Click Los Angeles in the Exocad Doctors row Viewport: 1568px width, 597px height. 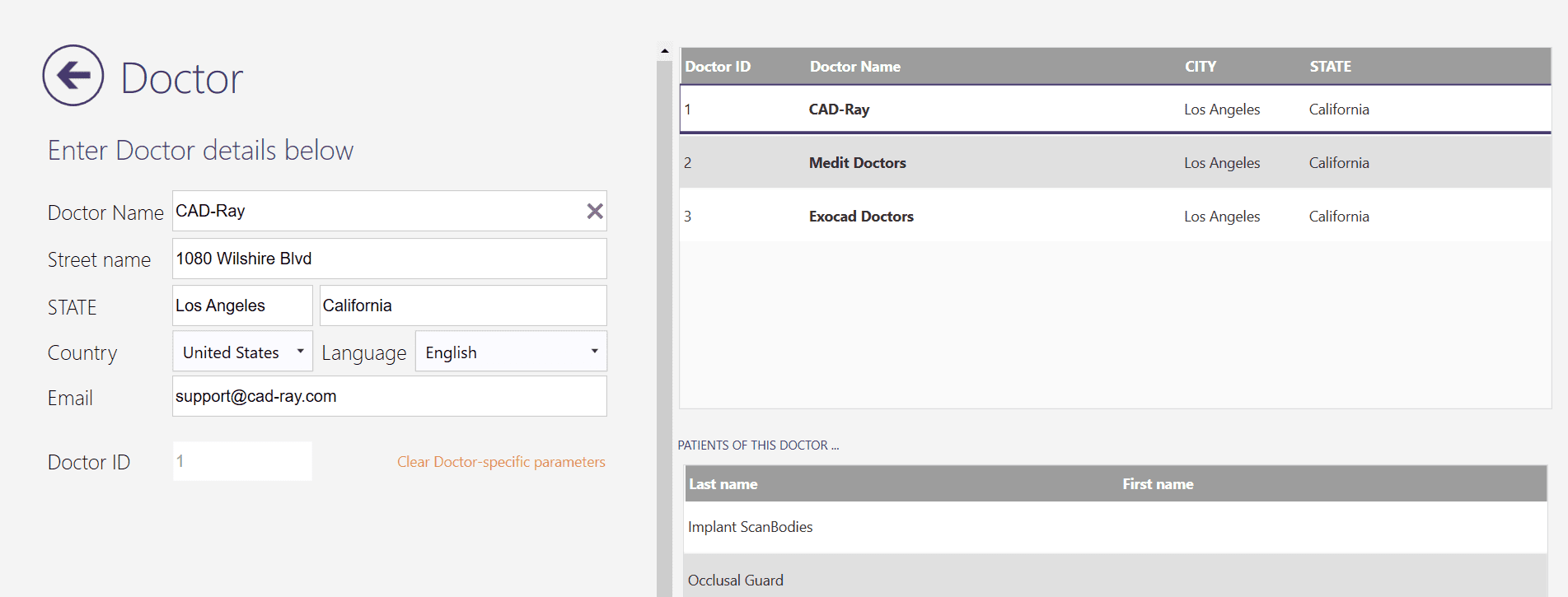point(1222,217)
